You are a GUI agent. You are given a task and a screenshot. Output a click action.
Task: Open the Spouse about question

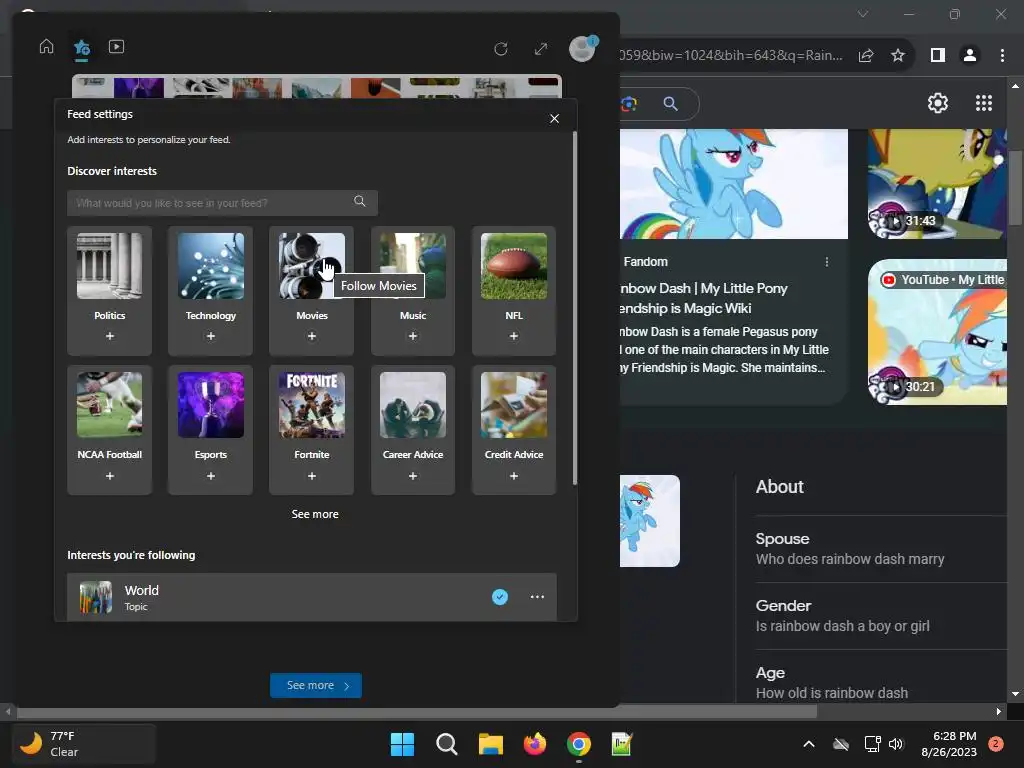880,549
